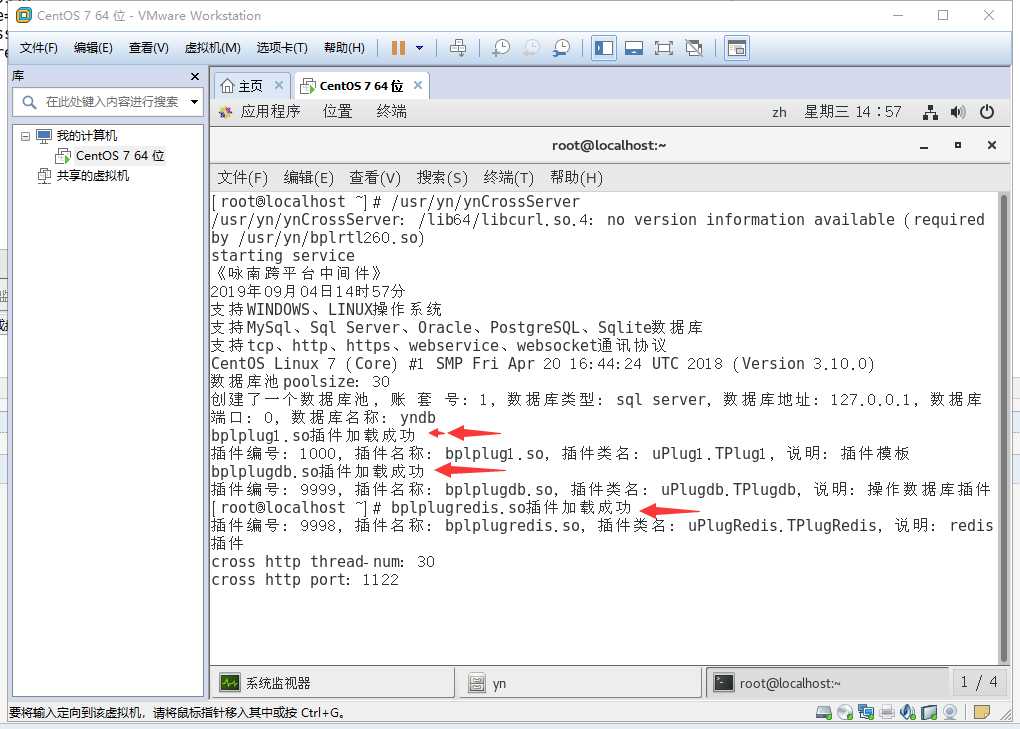Switch to the 主页 tab
The width and height of the screenshot is (1020, 729).
[x=242, y=86]
